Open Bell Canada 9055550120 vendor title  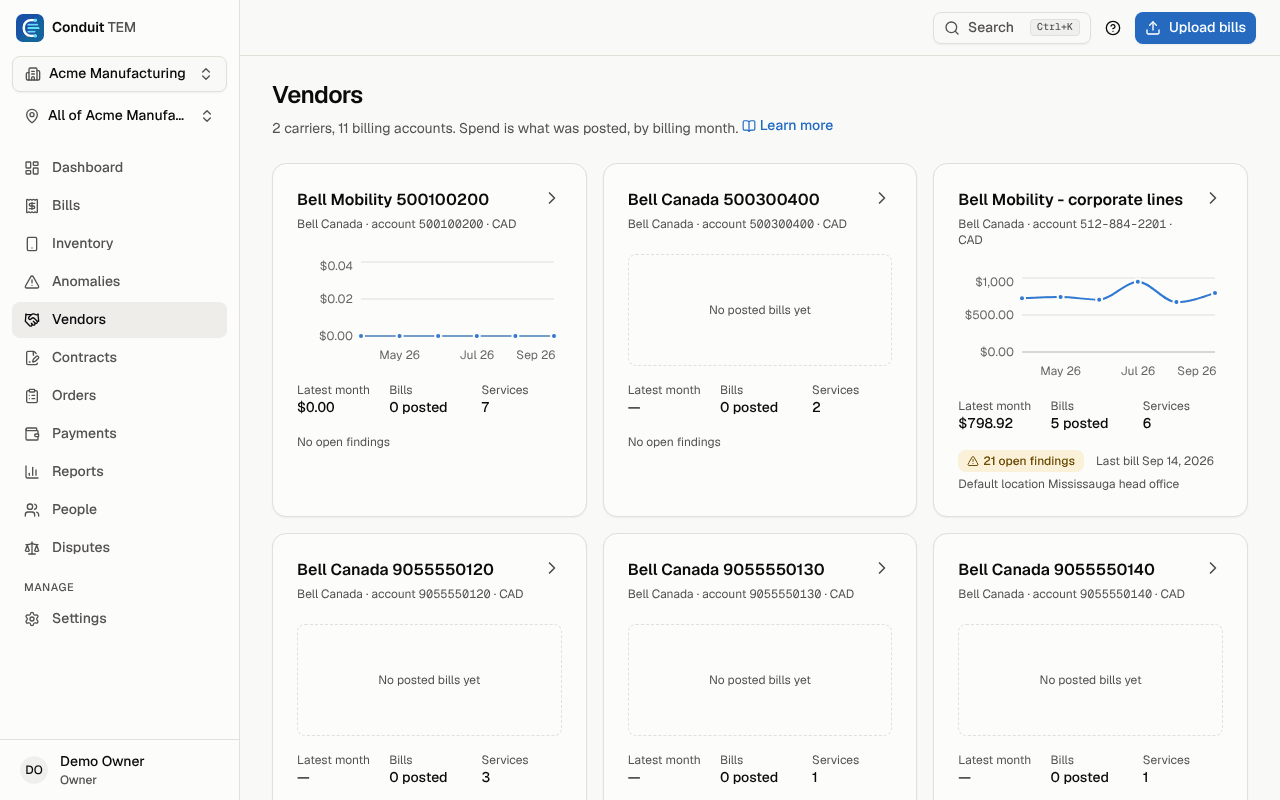click(395, 570)
